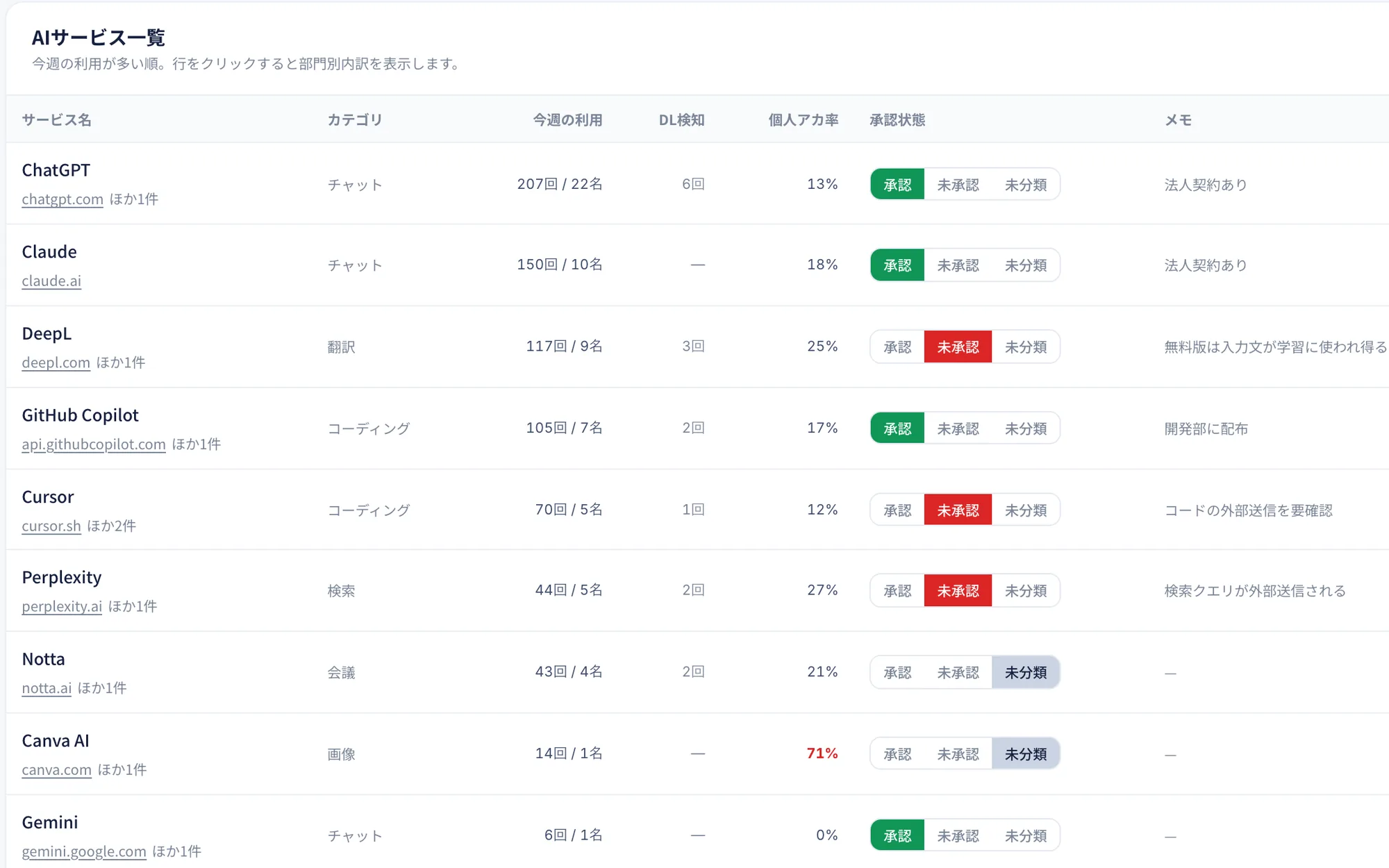Image resolution: width=1389 pixels, height=868 pixels.
Task: Approve Notta with the 承認 option
Action: coord(897,672)
